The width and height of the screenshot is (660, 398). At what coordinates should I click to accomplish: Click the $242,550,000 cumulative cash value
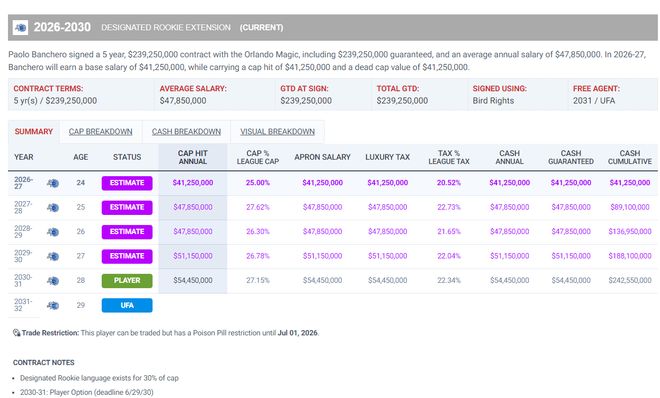tap(630, 281)
